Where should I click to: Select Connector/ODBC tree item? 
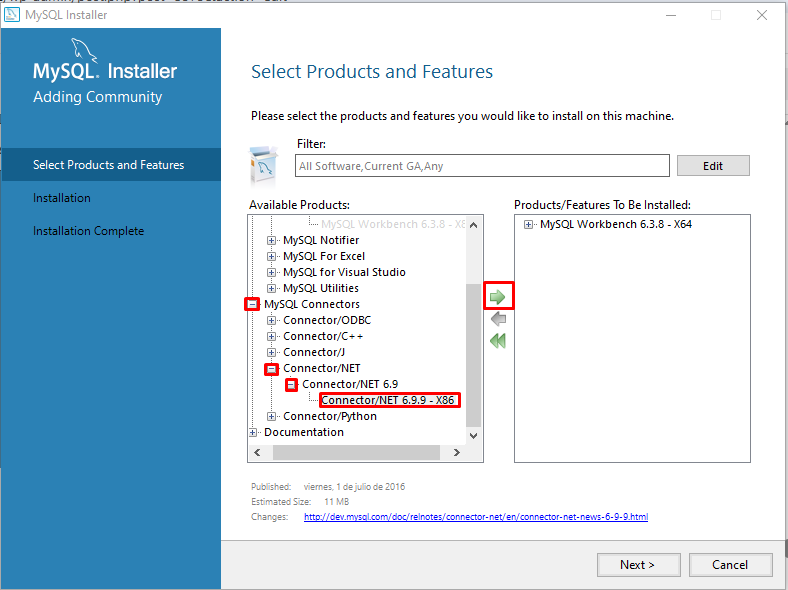[x=327, y=320]
